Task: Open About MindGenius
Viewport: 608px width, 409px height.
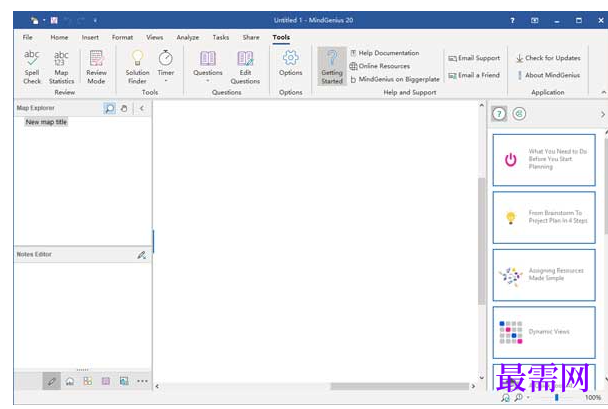Action: pyautogui.click(x=548, y=75)
